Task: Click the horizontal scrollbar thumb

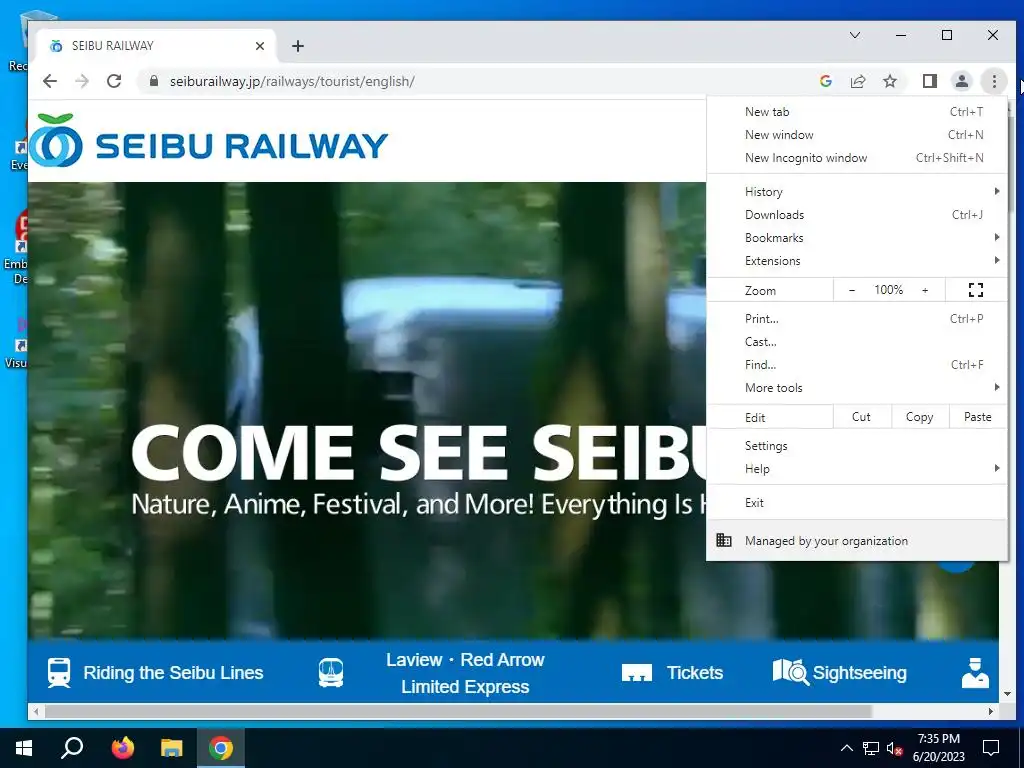Action: coord(458,711)
